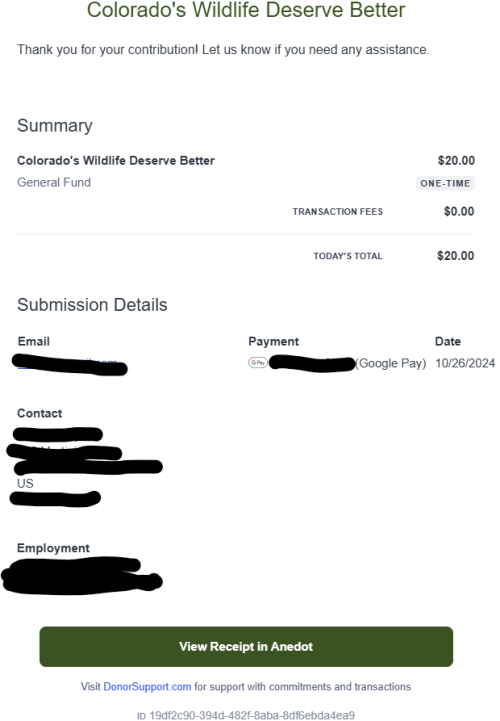The image size is (500, 721).
Task: Click the redacted email address link
Action: tap(70, 364)
